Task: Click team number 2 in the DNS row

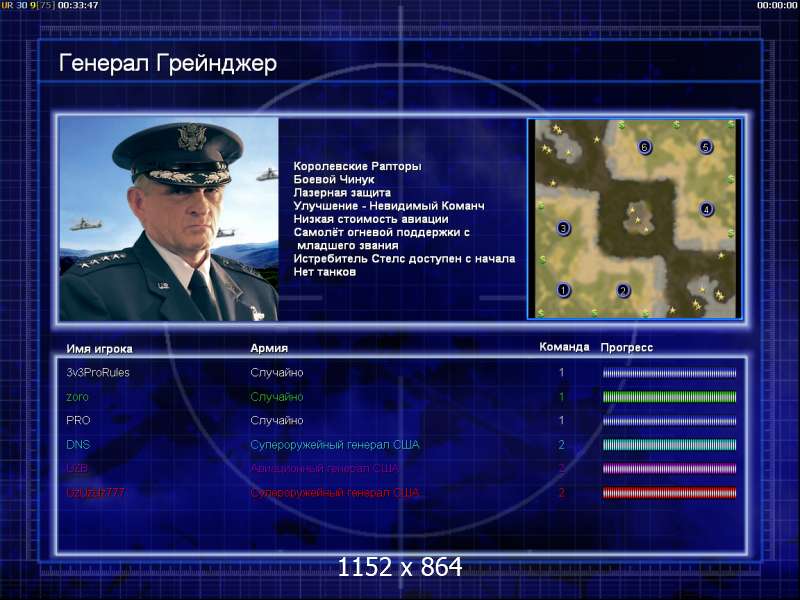Action: tap(561, 444)
